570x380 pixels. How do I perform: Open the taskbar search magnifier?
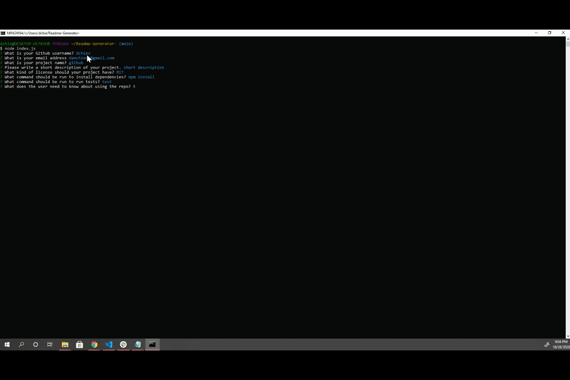coord(21,344)
